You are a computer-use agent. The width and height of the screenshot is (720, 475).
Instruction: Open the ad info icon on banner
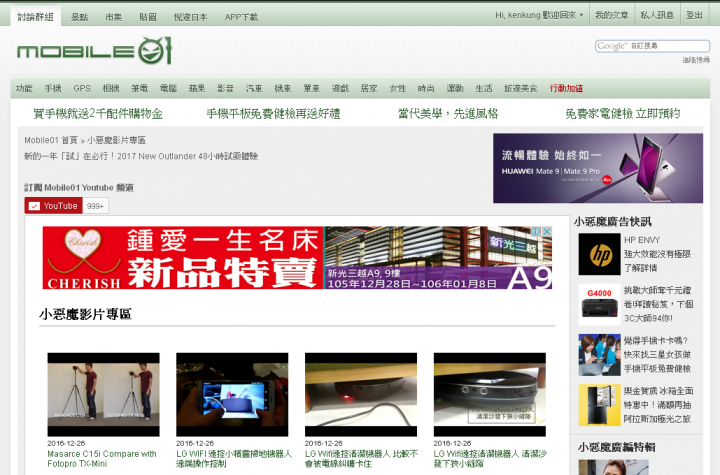pyautogui.click(x=535, y=232)
